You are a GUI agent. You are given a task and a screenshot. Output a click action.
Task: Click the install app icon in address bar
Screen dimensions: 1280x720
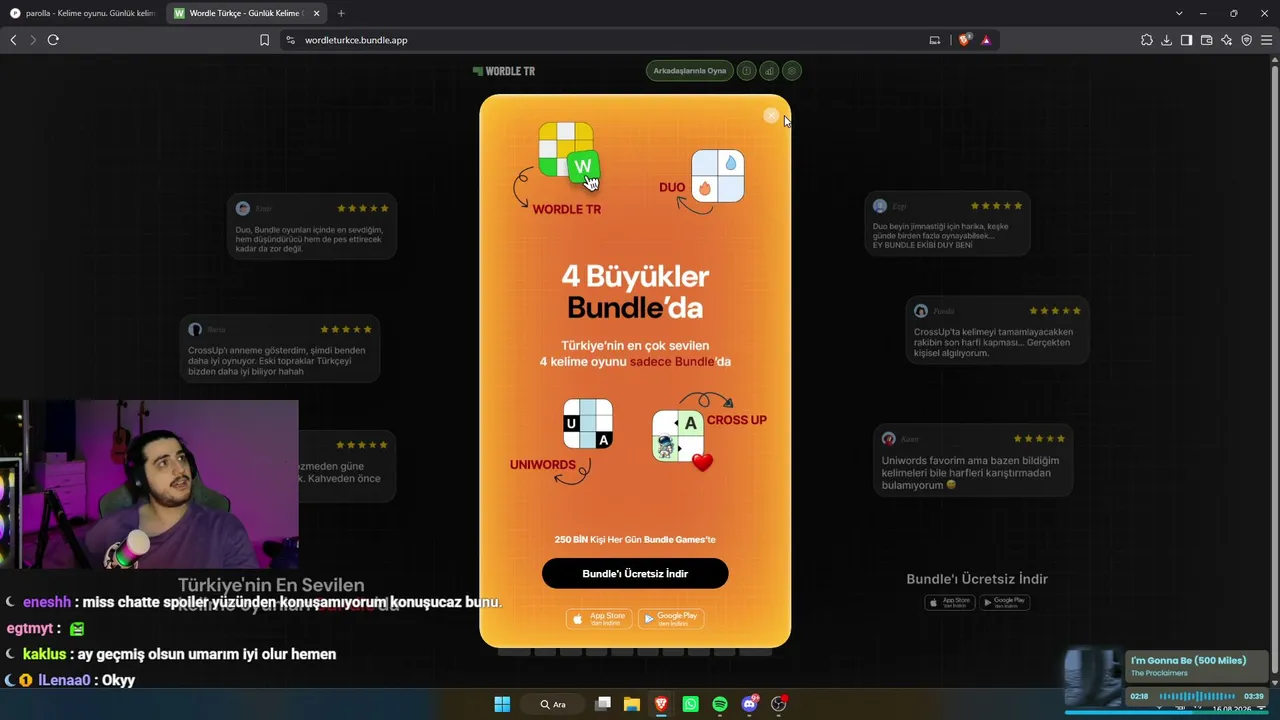coord(935,40)
